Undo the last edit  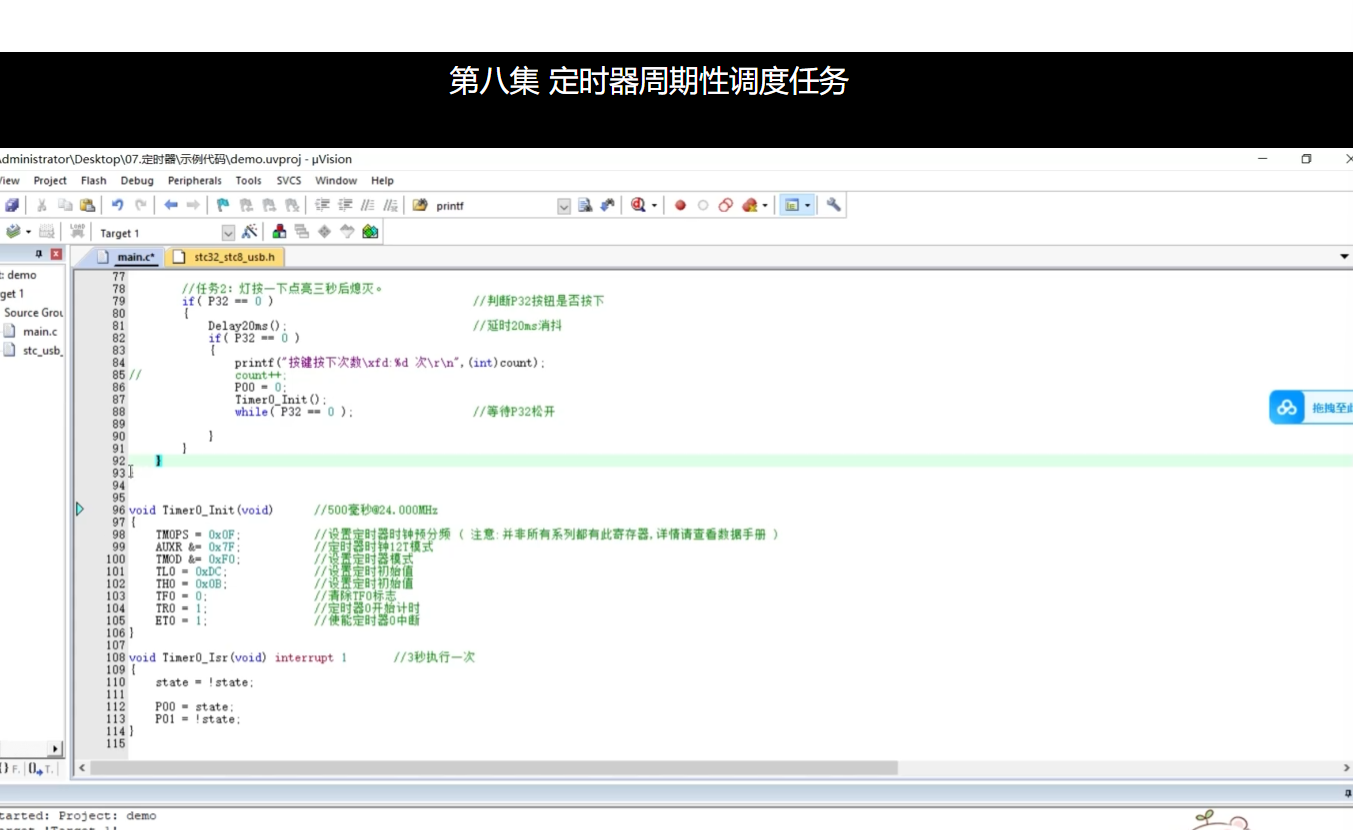click(x=116, y=205)
